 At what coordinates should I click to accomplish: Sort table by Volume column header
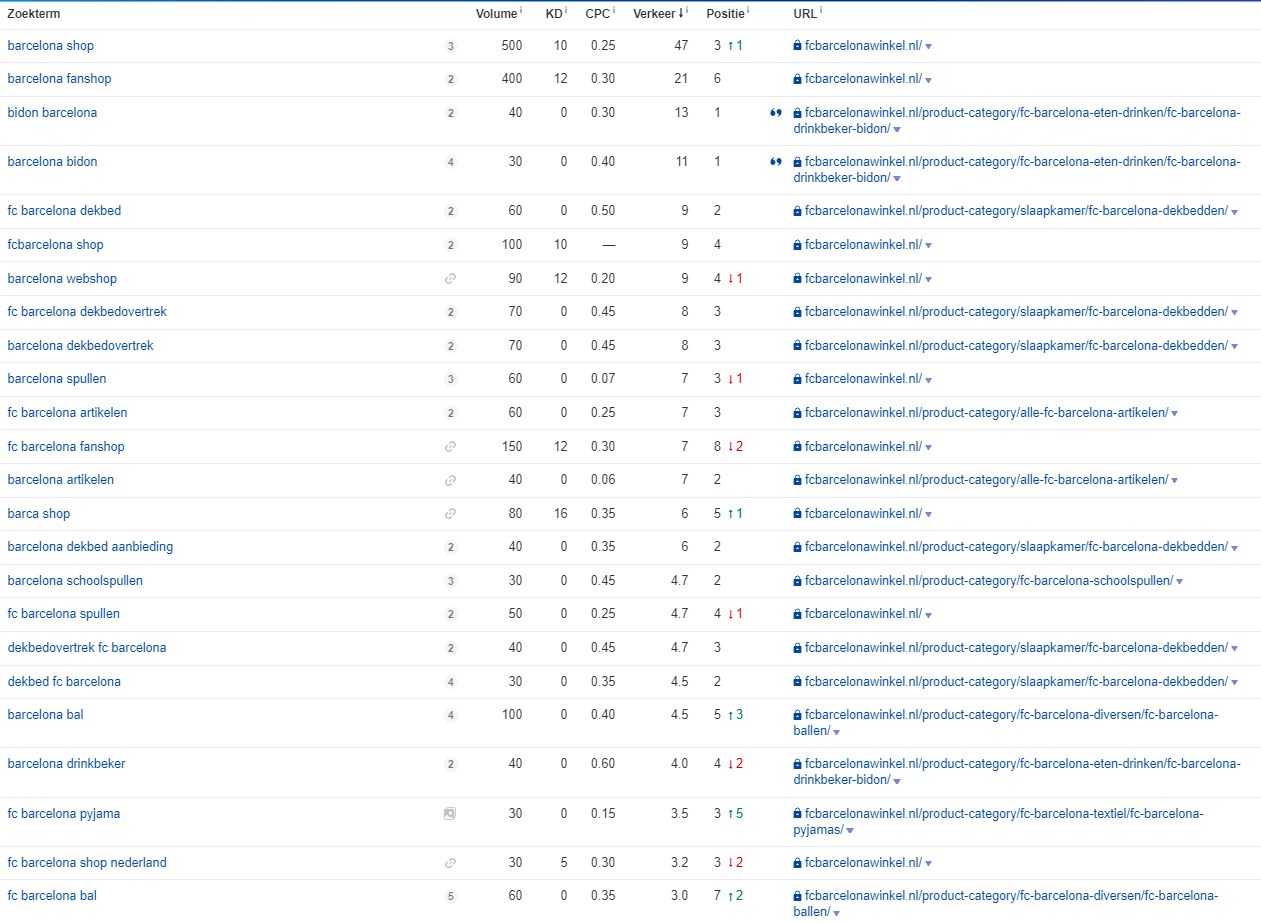(496, 13)
